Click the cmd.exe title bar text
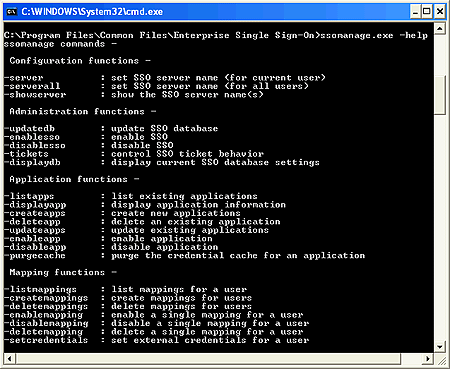The height and width of the screenshot is (369, 450). [92, 12]
